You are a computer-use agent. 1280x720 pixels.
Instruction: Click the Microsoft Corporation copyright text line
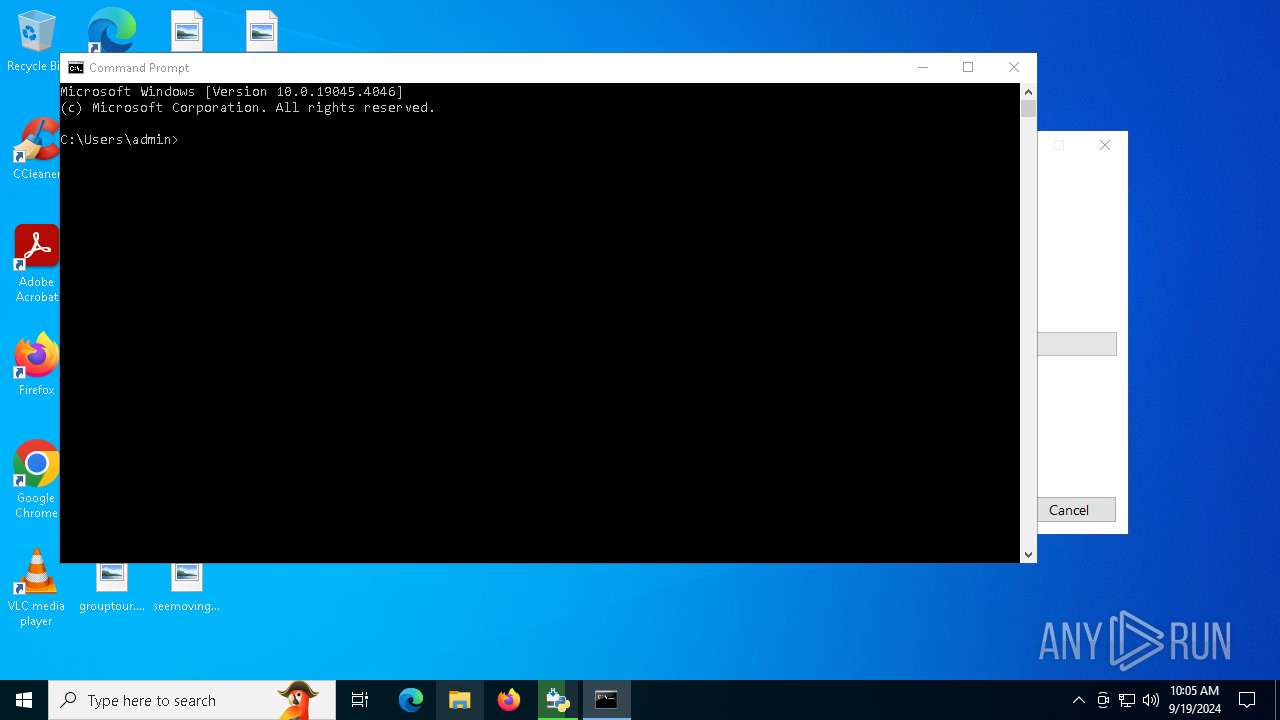pos(248,108)
